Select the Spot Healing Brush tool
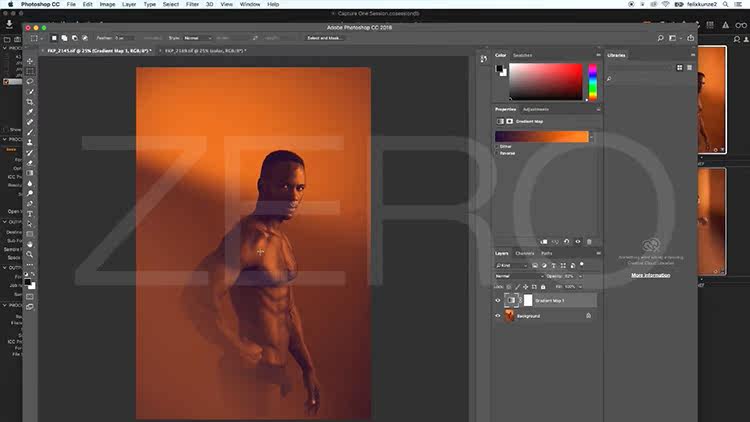The image size is (750, 422). [30, 122]
